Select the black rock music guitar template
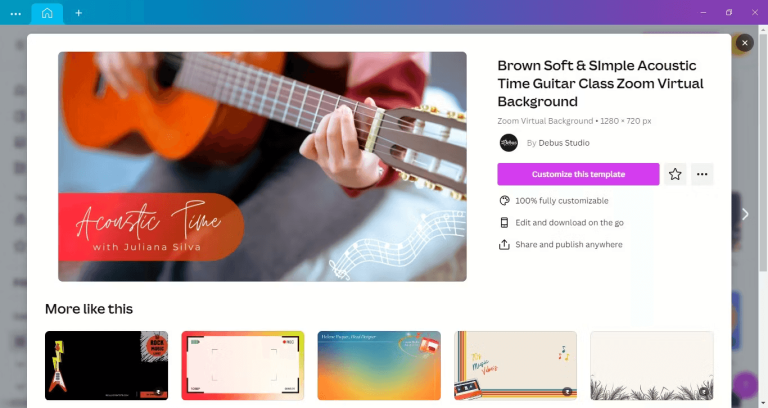This screenshot has width=768, height=408. (x=106, y=365)
